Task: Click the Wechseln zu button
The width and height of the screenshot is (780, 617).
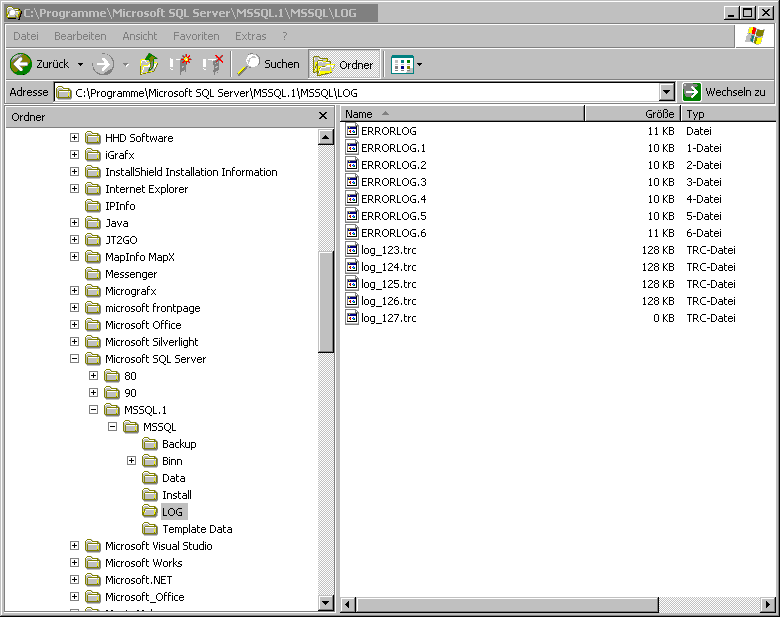Action: (x=726, y=92)
